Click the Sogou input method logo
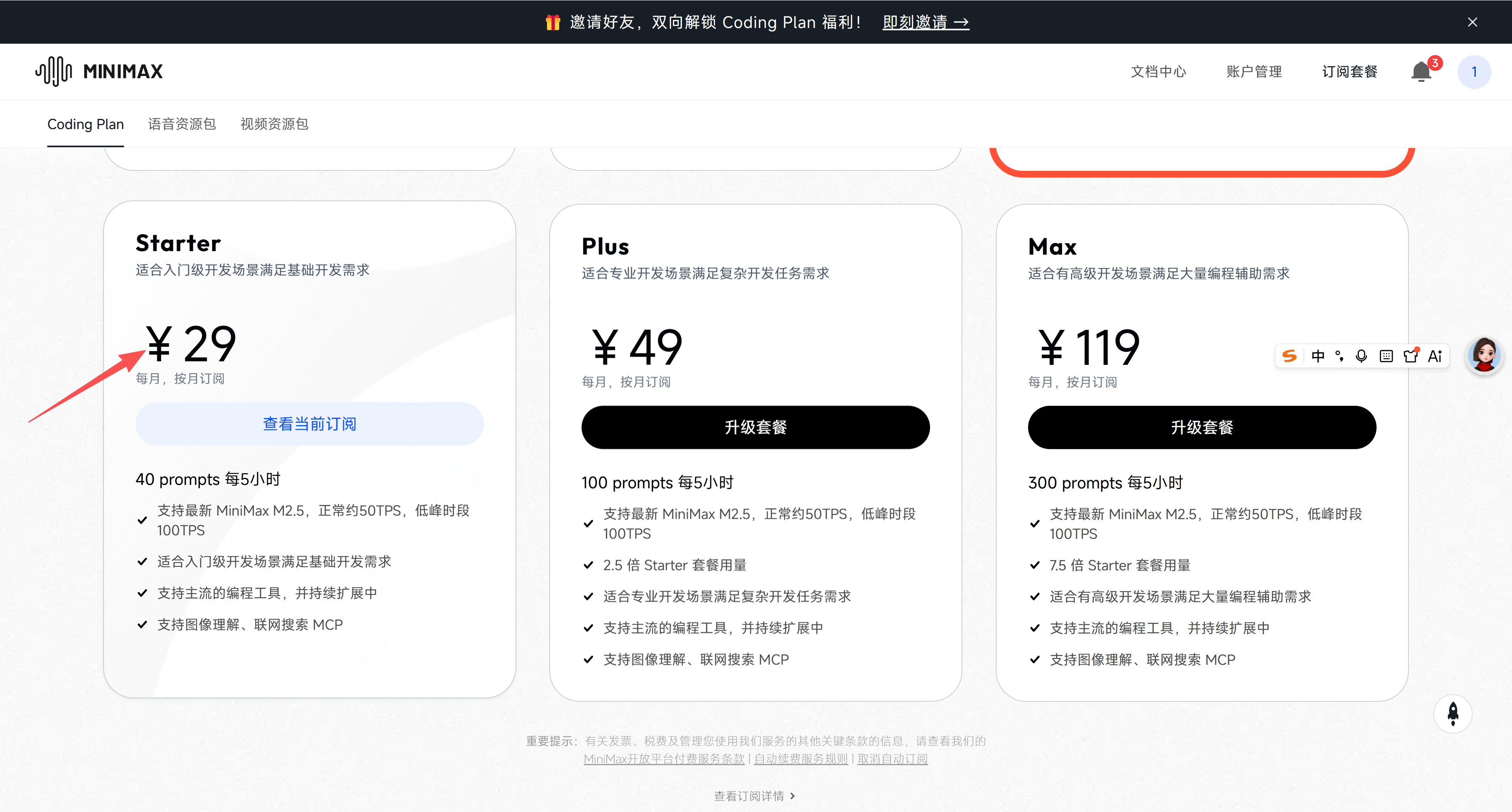This screenshot has width=1512, height=812. pyautogui.click(x=1289, y=355)
